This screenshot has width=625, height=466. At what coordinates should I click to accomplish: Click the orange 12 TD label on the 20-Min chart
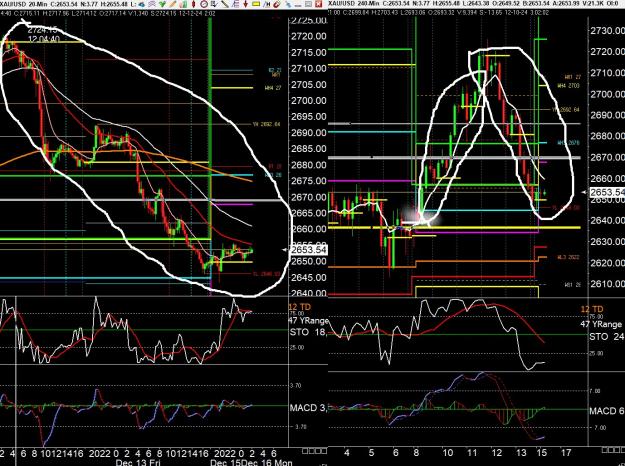point(299,307)
